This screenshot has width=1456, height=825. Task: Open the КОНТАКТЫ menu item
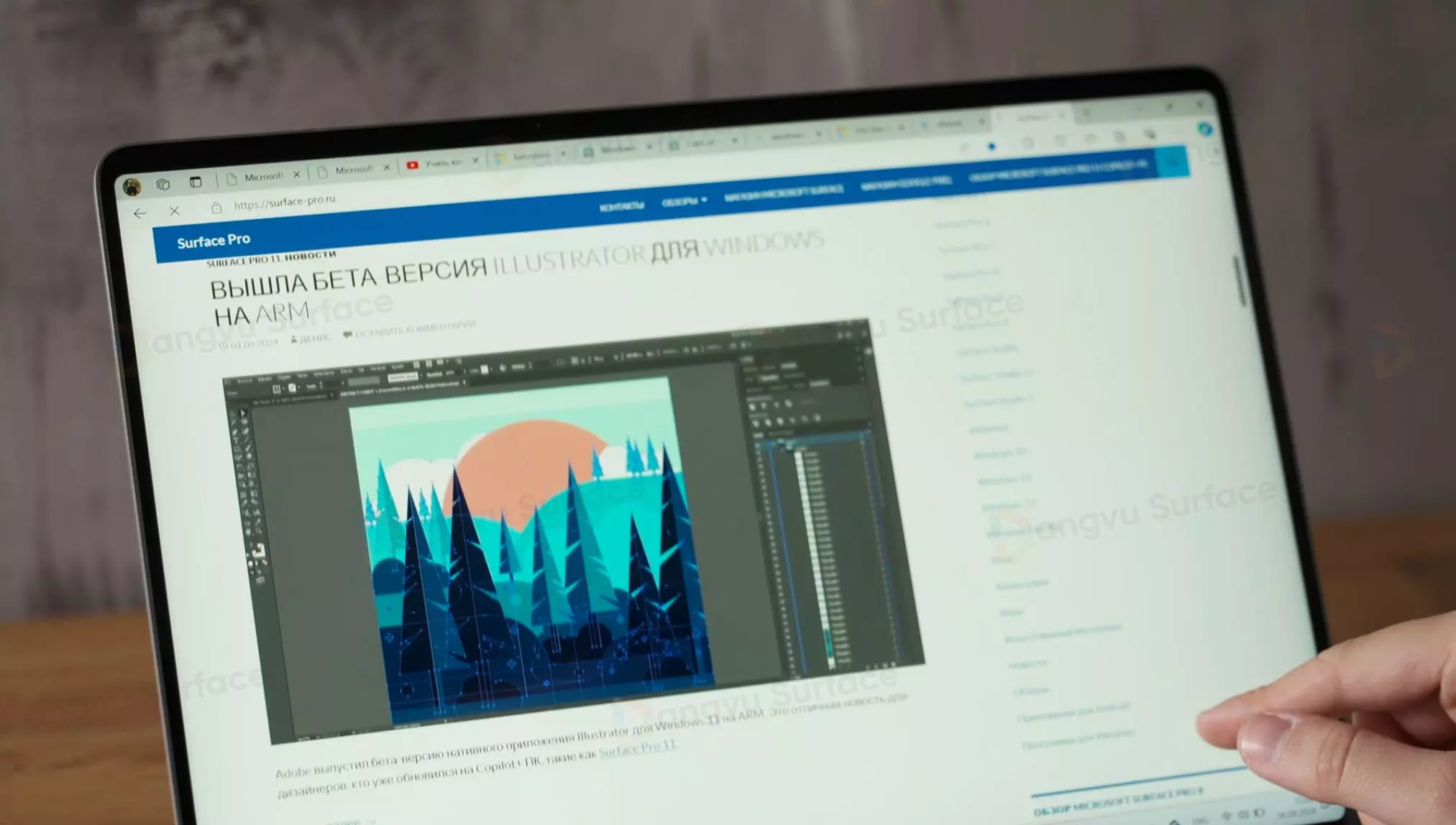622,206
